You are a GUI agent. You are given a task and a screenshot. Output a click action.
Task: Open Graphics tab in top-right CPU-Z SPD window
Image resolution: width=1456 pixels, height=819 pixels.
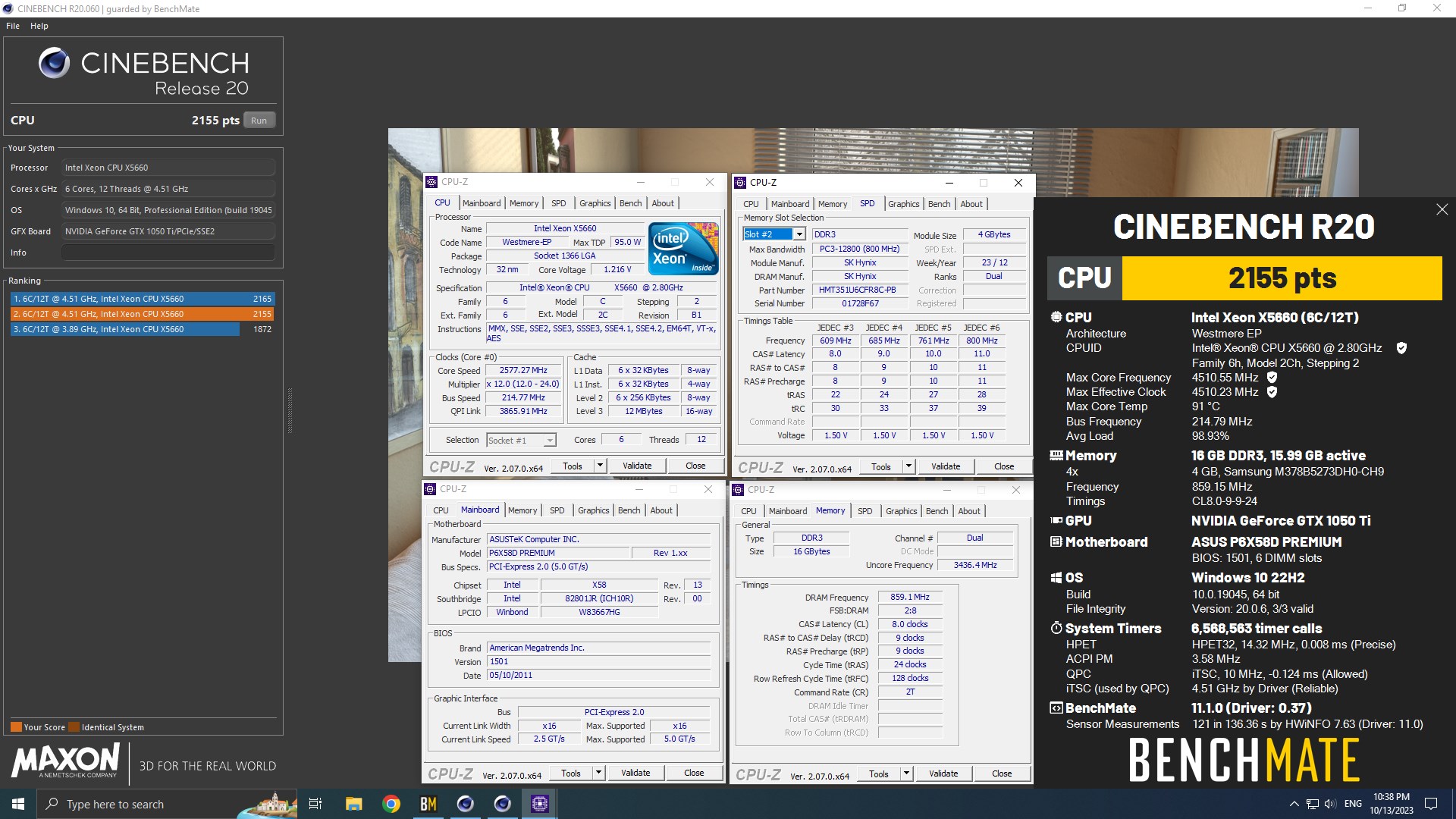[x=903, y=204]
